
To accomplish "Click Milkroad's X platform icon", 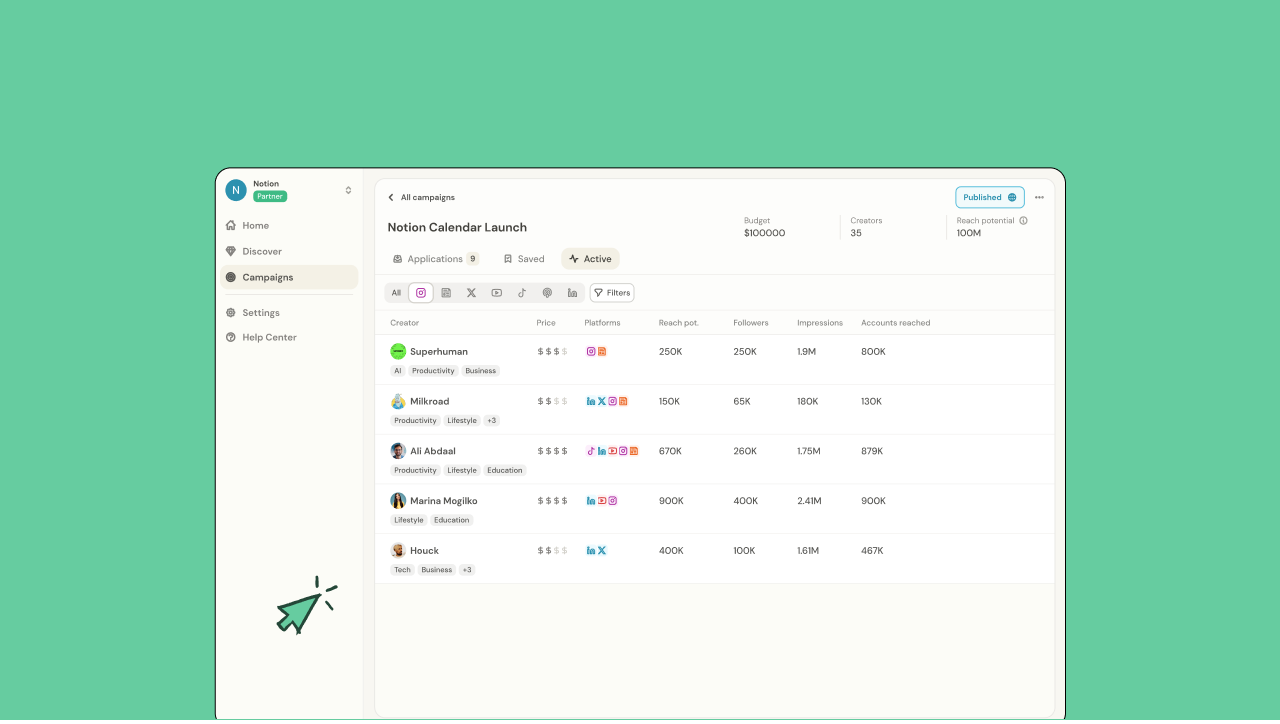I will (x=602, y=402).
